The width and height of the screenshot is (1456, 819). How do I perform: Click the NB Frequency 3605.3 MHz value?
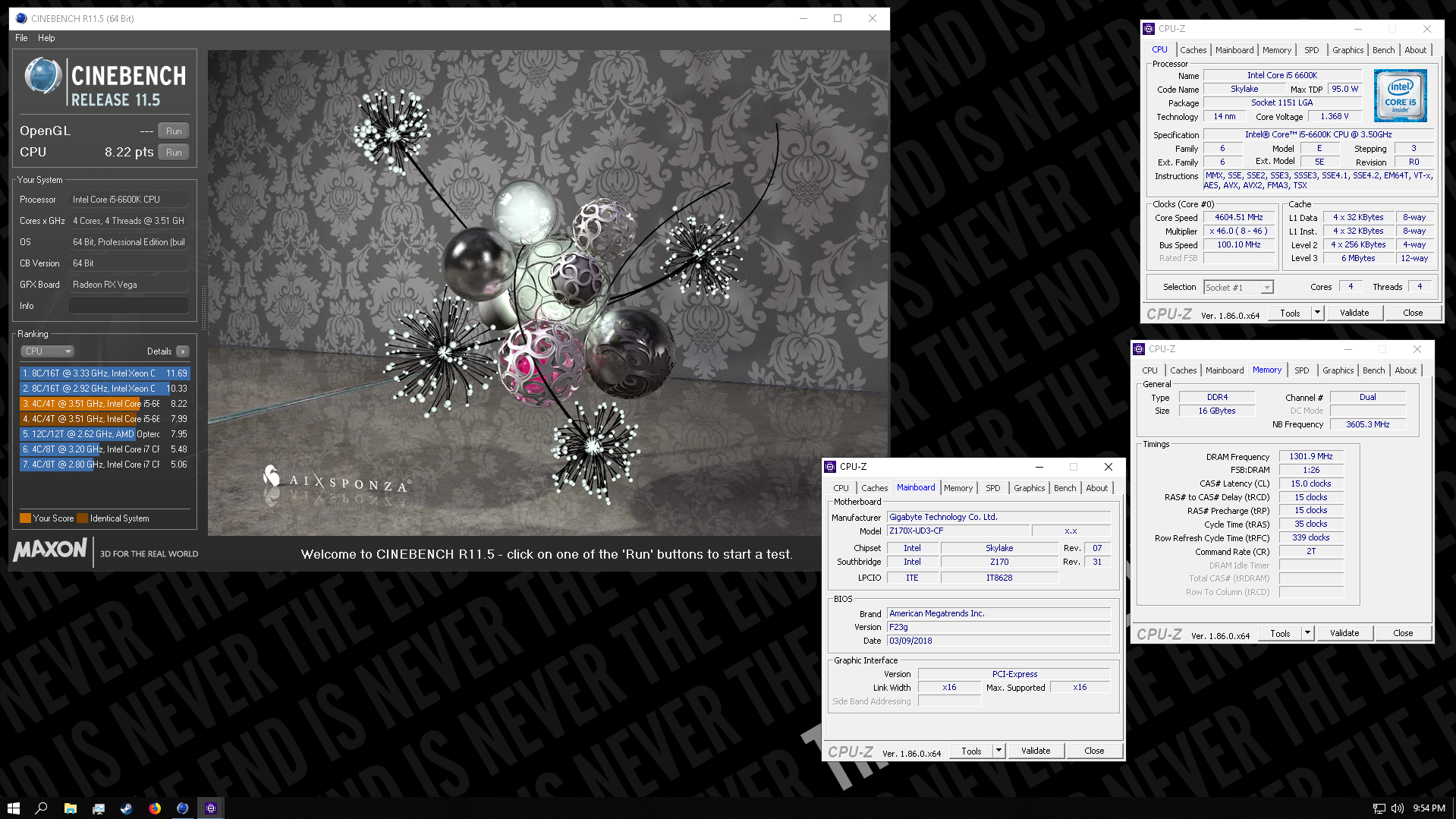1368,425
